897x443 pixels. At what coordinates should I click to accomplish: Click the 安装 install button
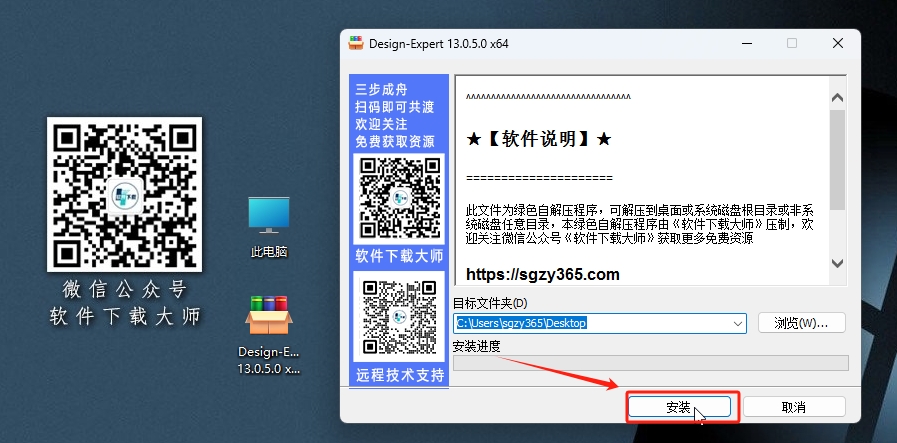point(679,407)
